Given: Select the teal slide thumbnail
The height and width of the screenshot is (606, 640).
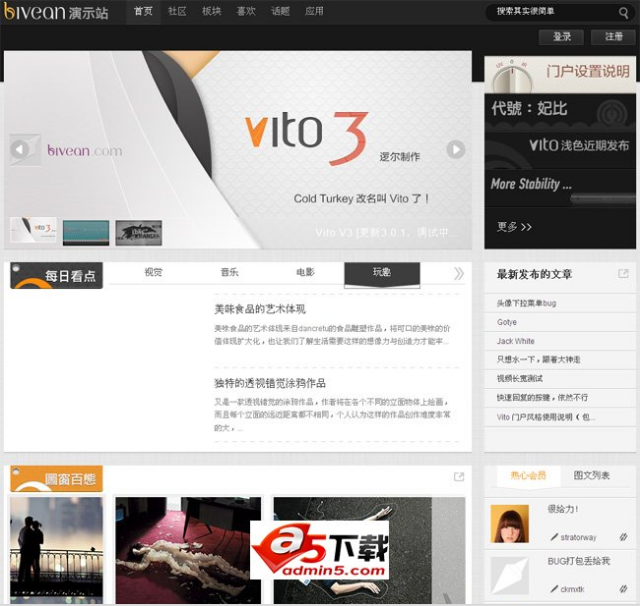Looking at the screenshot, I should (86, 233).
